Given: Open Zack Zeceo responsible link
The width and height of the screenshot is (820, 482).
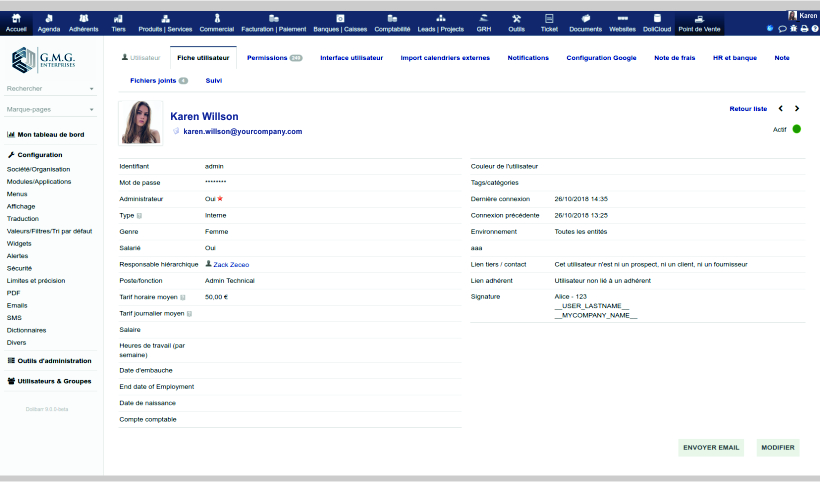Looking at the screenshot, I should [230, 264].
